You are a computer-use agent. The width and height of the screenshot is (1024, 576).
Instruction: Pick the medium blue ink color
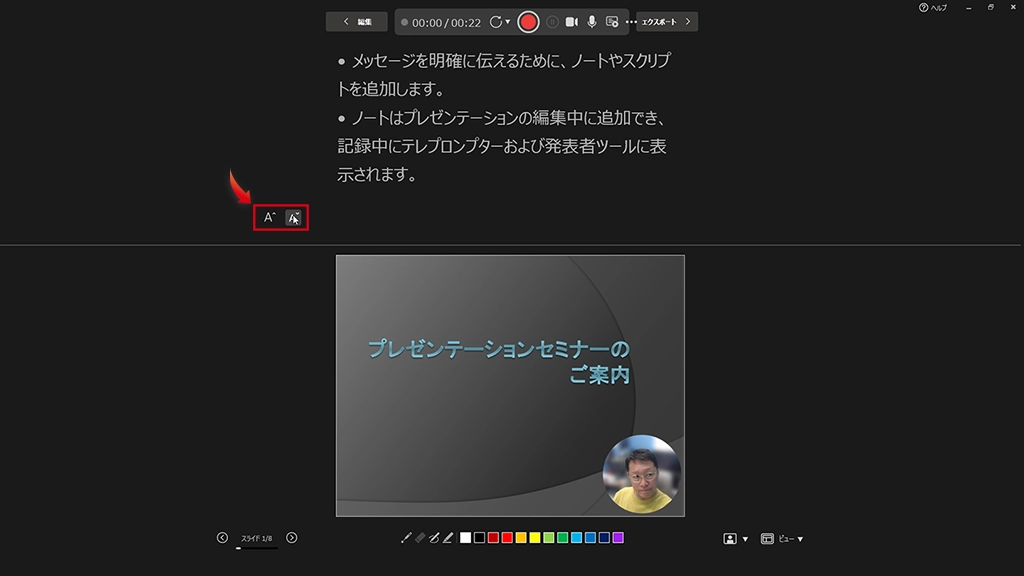tap(590, 537)
